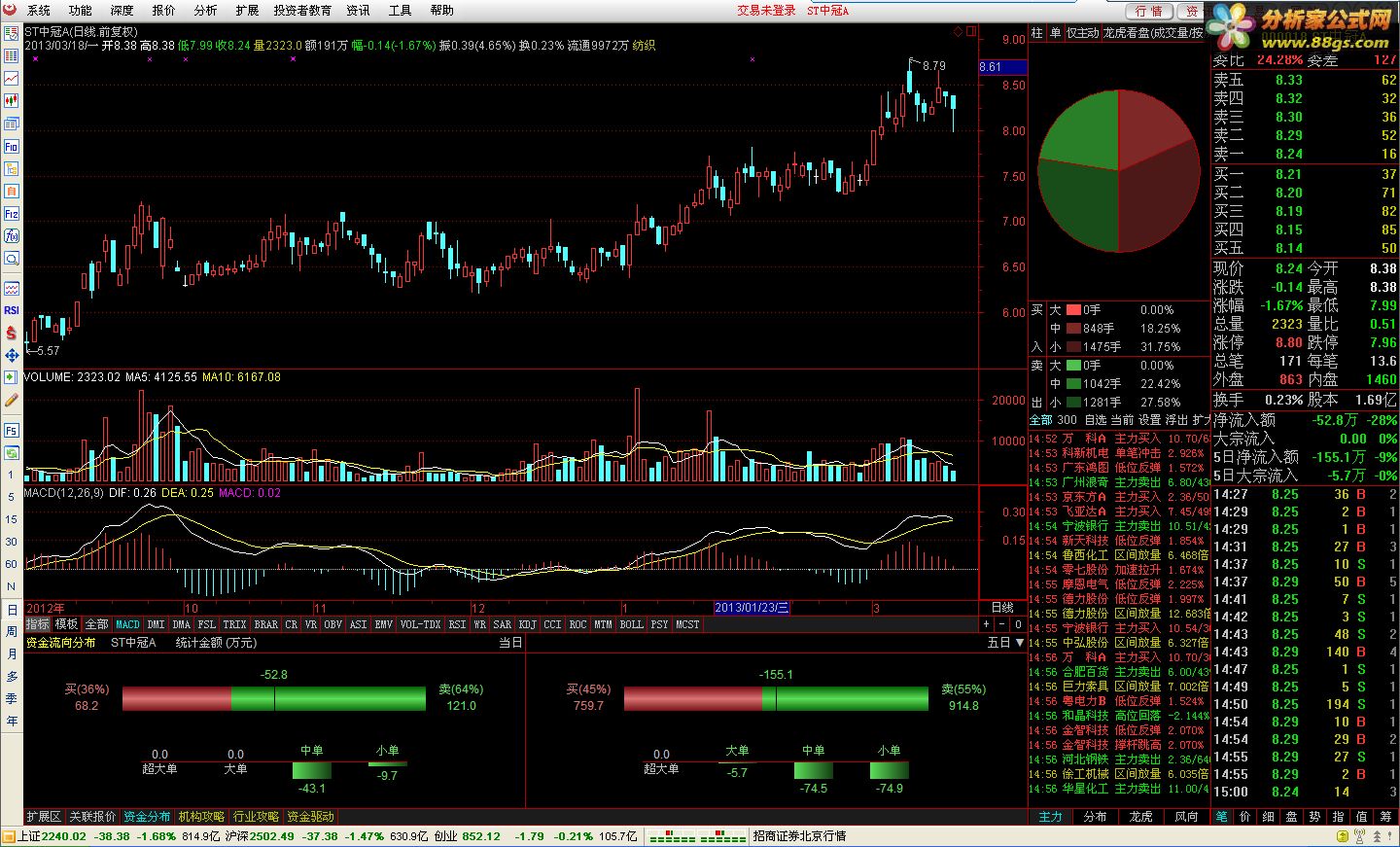1400x847 pixels.
Task: Open the quote list grid sidebar icon
Action: 12,56
